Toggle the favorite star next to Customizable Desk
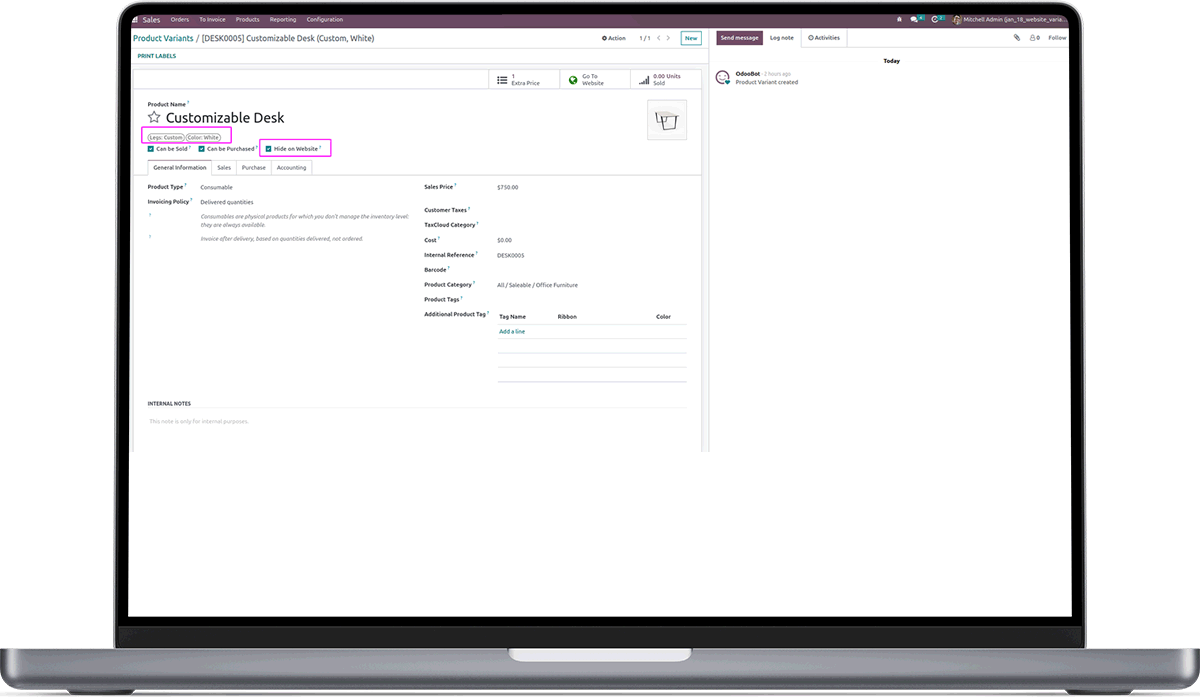 click(154, 118)
